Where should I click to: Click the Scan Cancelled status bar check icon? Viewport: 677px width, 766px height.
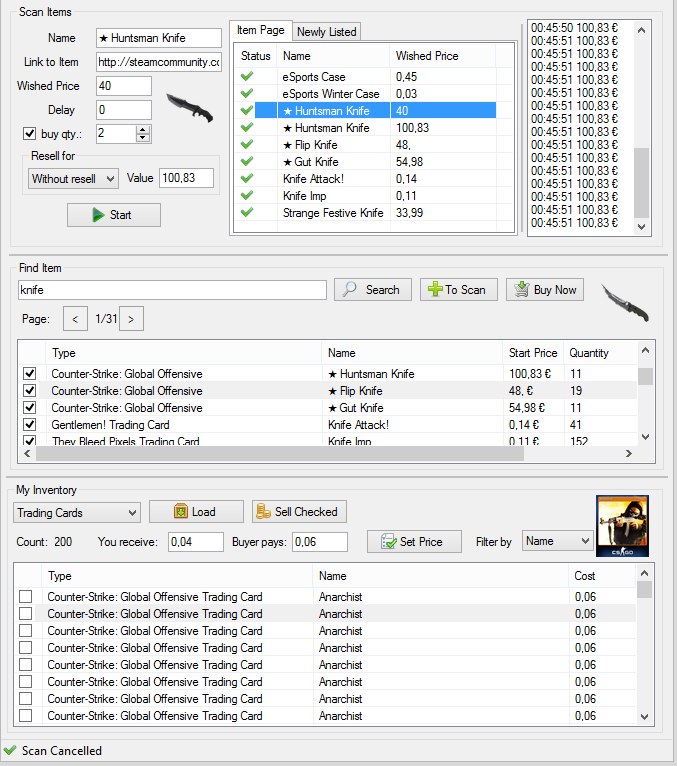pyautogui.click(x=10, y=750)
